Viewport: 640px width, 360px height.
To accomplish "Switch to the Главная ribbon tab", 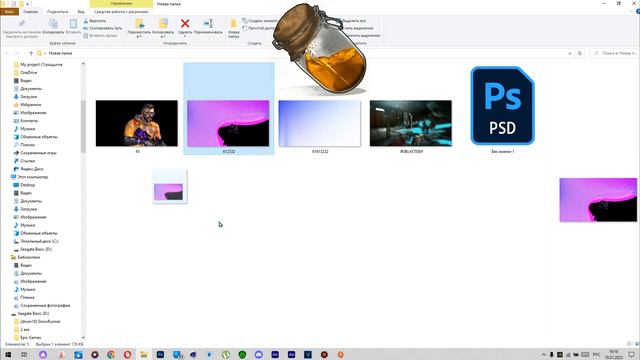I will tap(31, 12).
